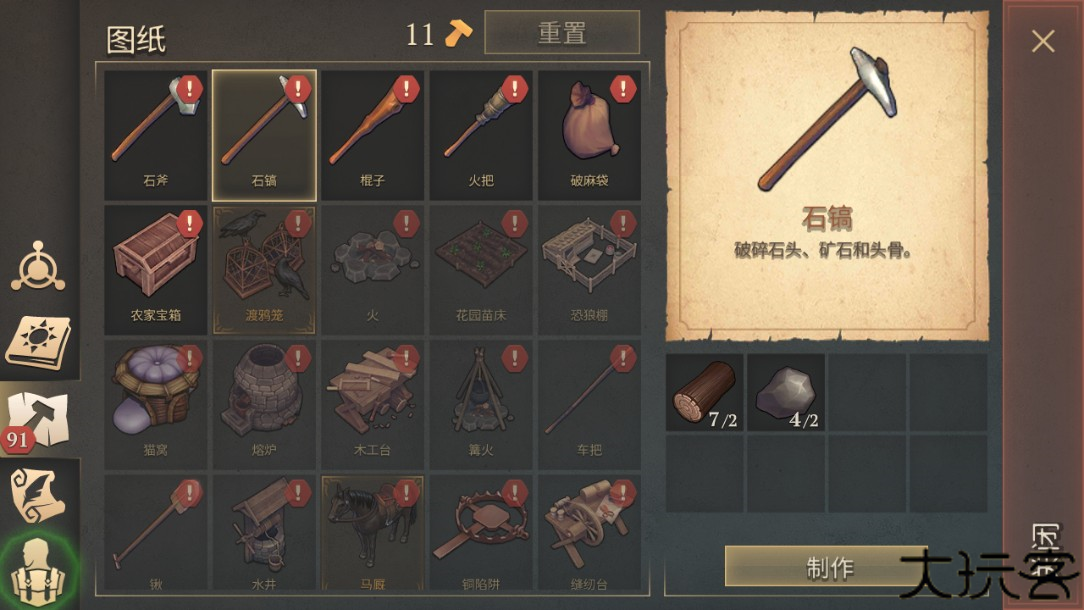1084x610 pixels.
Task: Choose the 破麻袋 sack blueprint
Action: click(589, 135)
